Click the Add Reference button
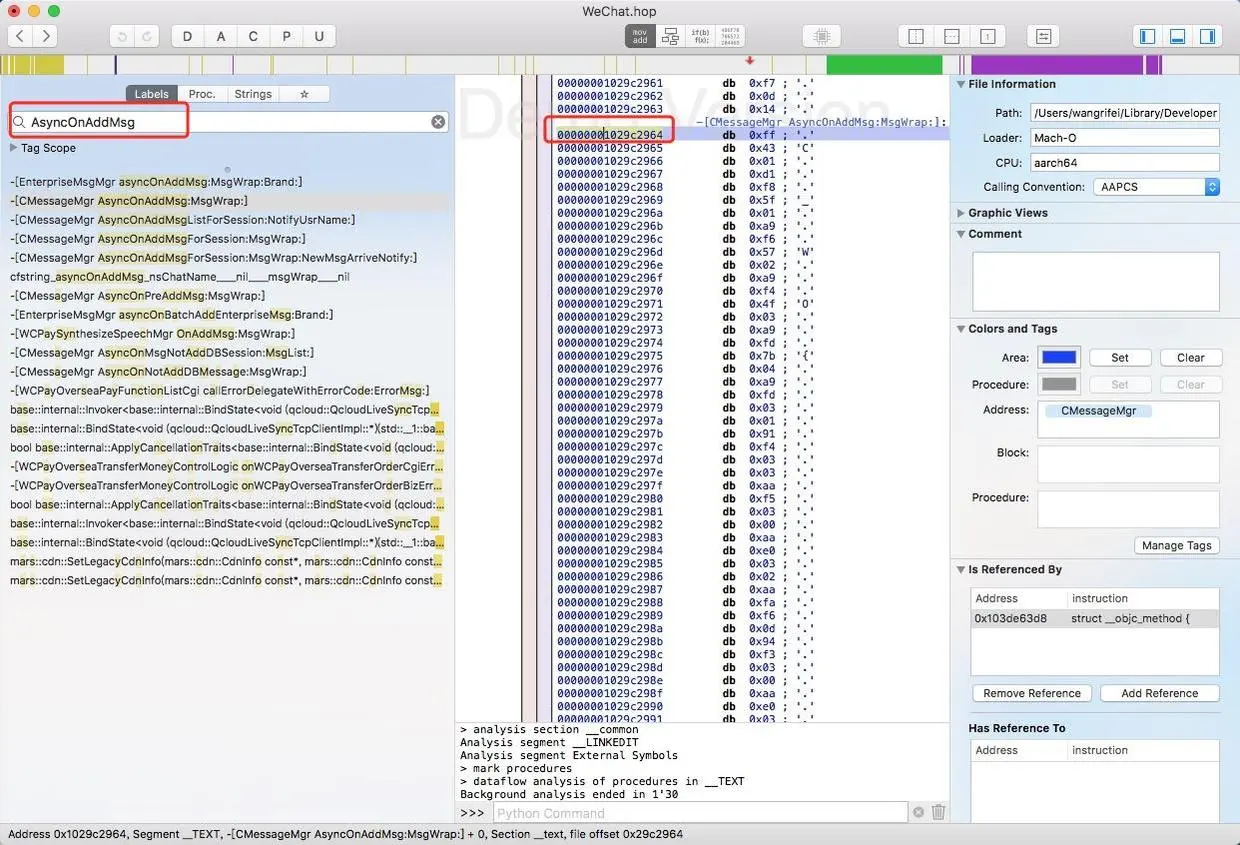The image size is (1240, 845). (x=1159, y=693)
